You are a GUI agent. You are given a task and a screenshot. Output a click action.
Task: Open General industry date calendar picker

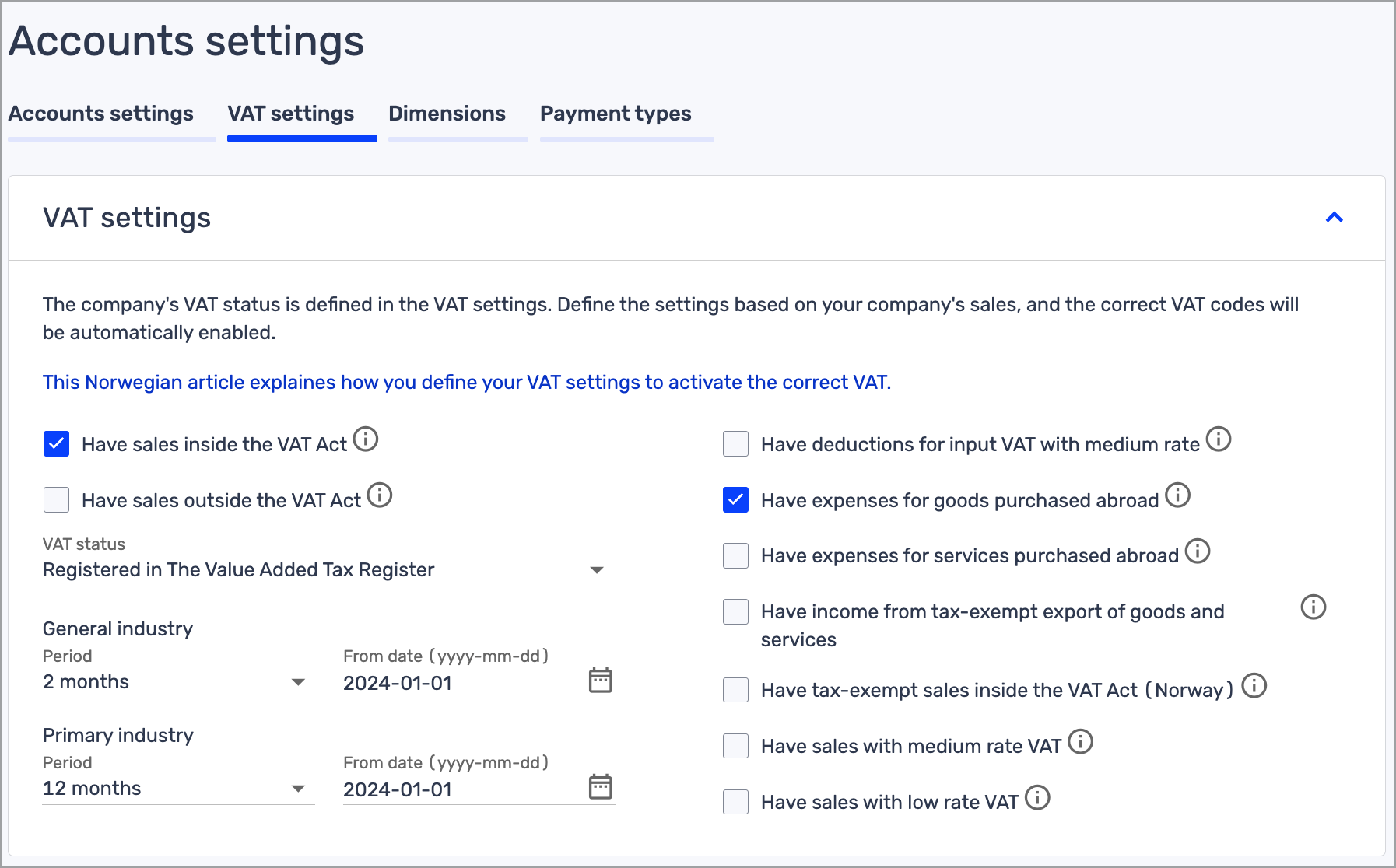point(600,681)
